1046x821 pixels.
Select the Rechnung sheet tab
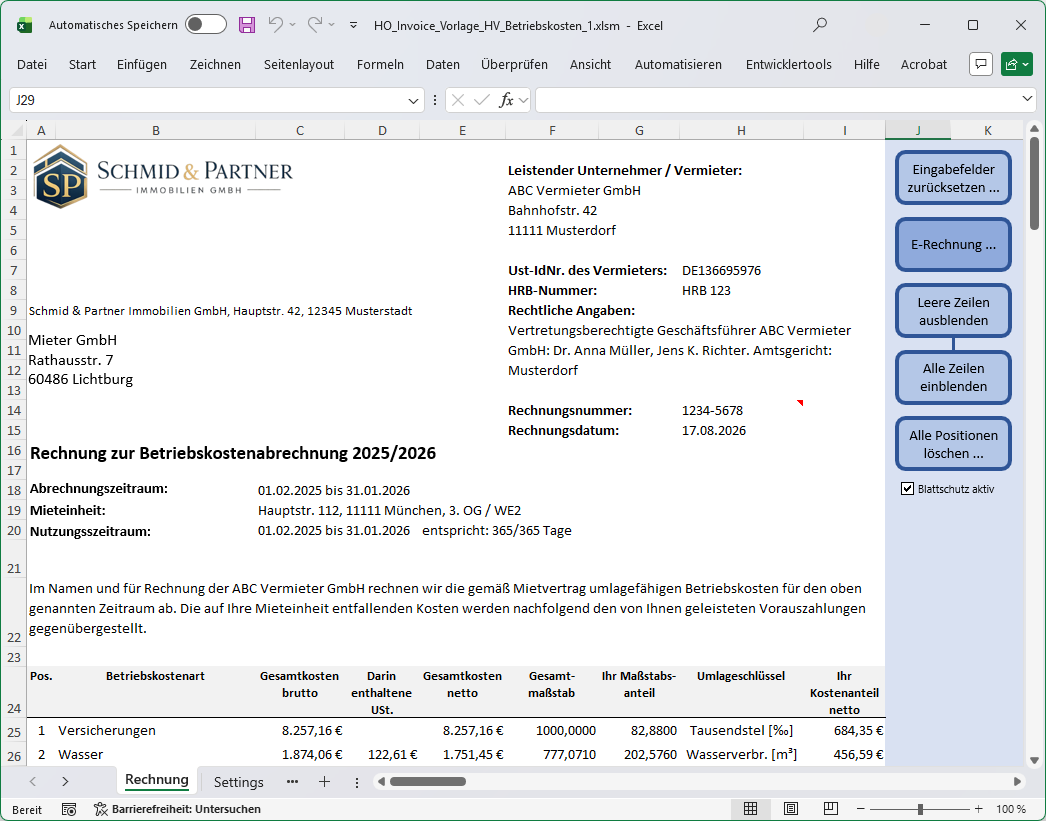point(157,780)
